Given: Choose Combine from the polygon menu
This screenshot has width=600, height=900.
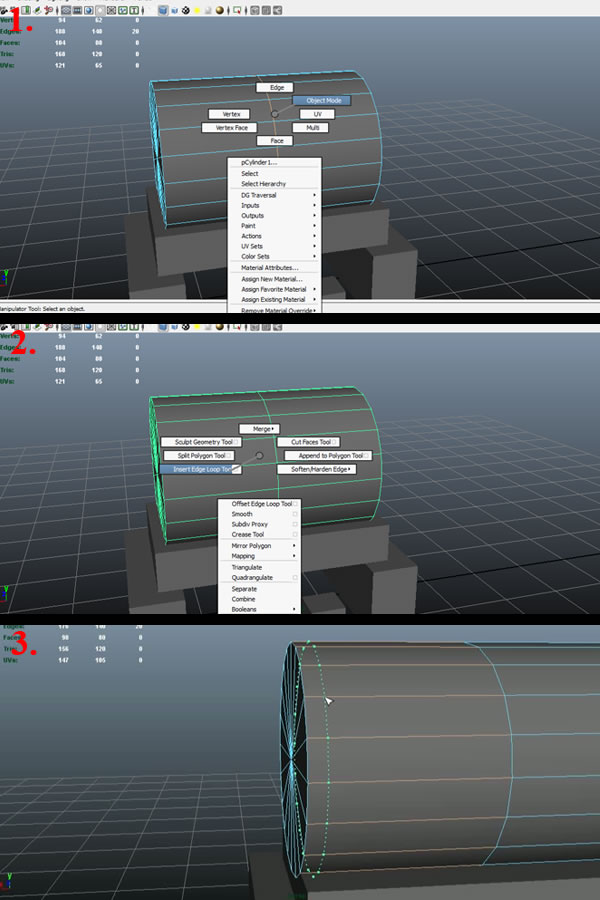Looking at the screenshot, I should point(243,599).
